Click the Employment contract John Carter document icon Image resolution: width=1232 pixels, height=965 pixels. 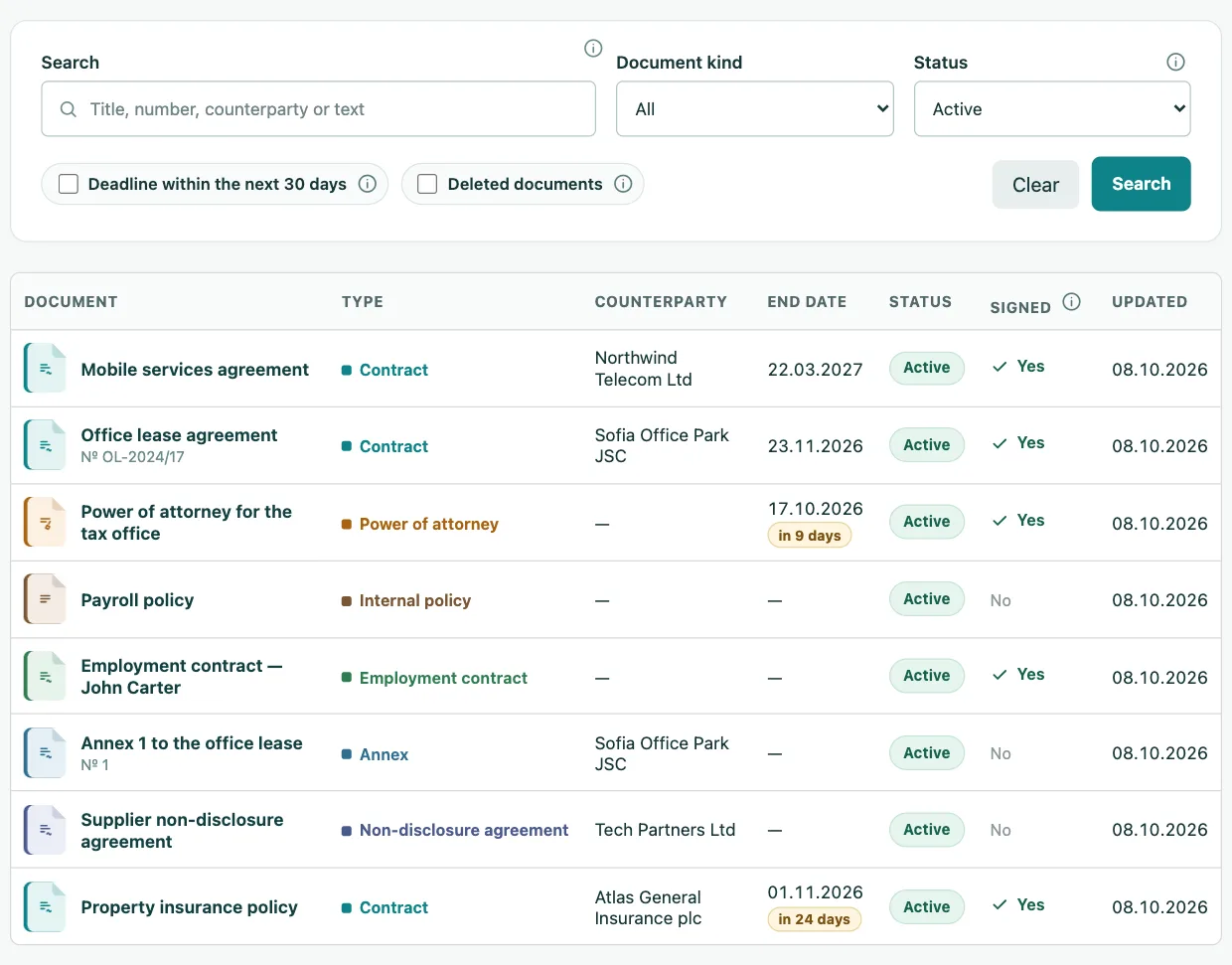tap(45, 676)
